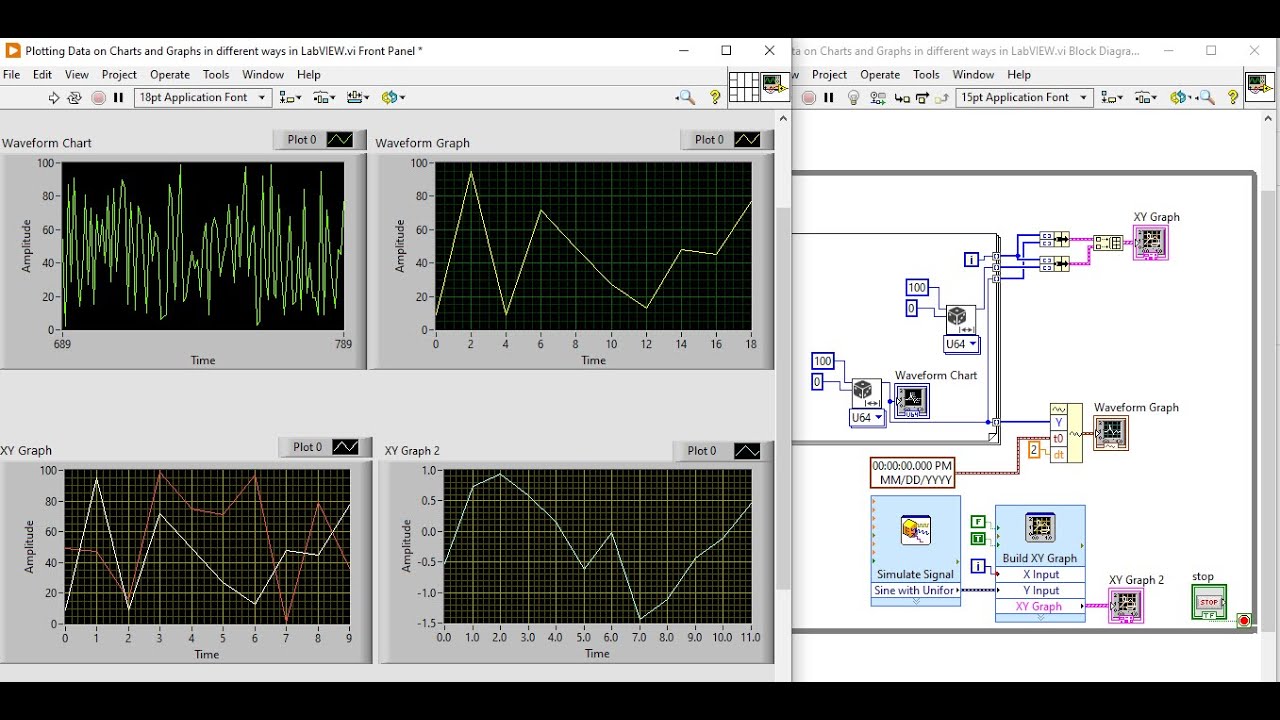
Task: Abort execution in Block Diagram toolbar
Action: [809, 97]
